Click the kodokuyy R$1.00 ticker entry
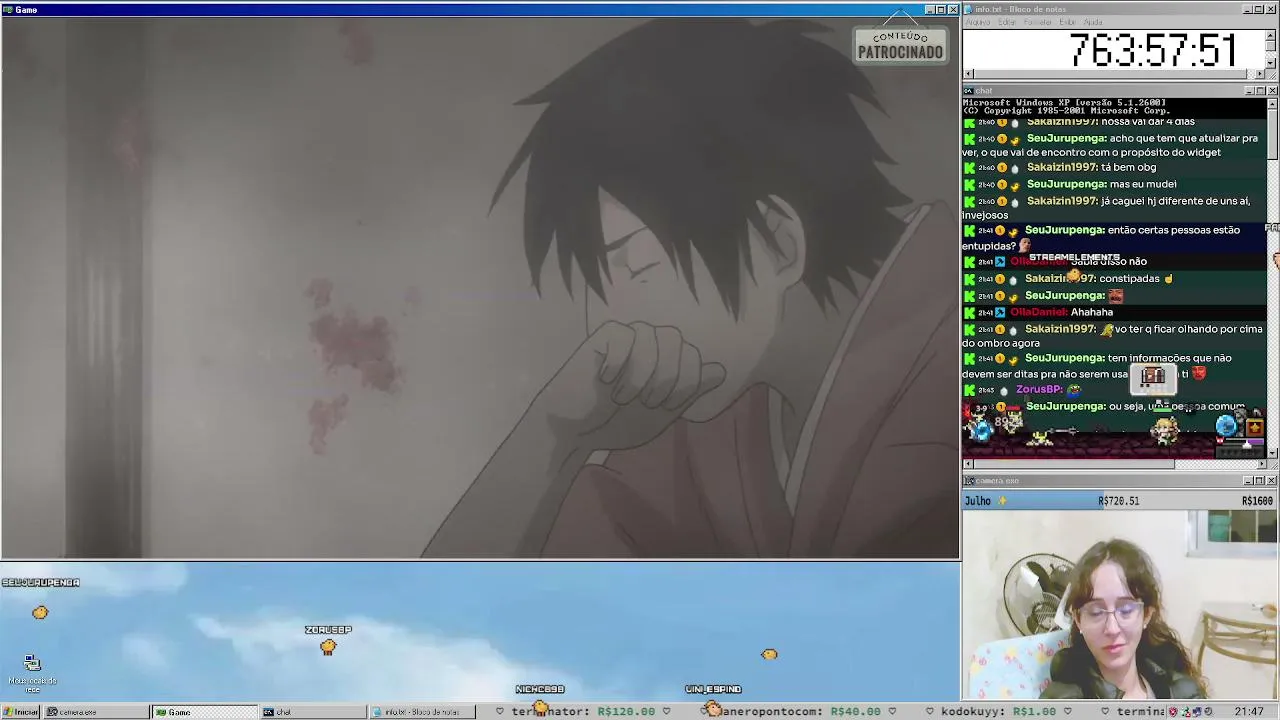Image resolution: width=1280 pixels, height=720 pixels. [x=998, y=712]
